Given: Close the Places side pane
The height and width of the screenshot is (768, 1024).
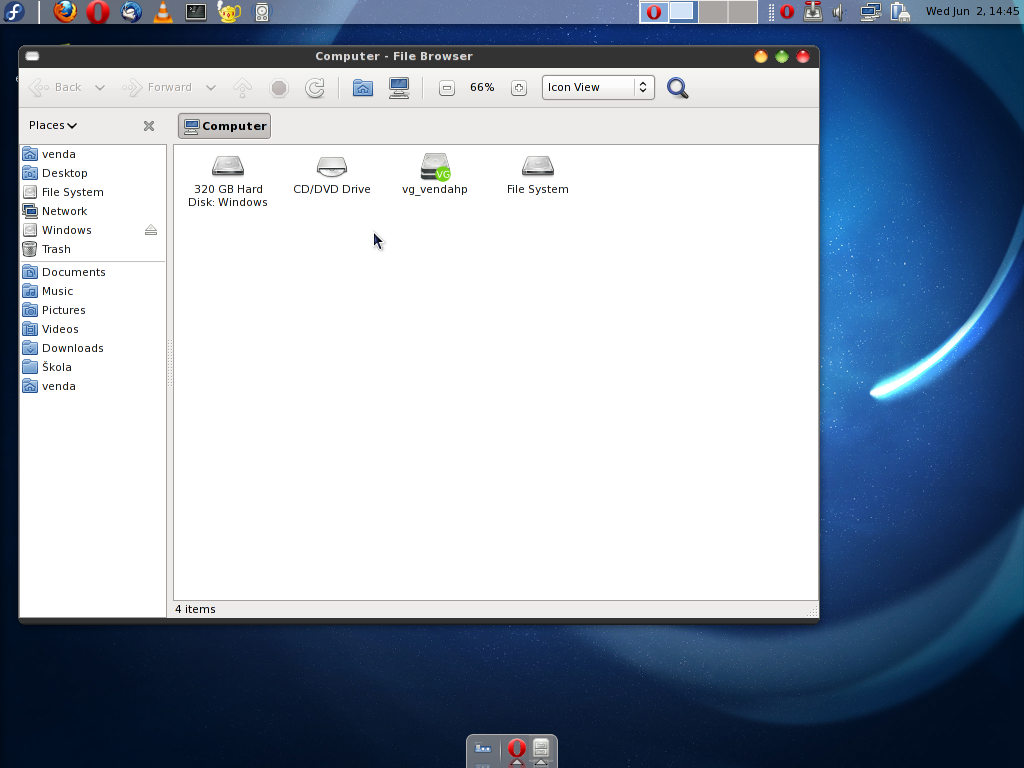Looking at the screenshot, I should coord(149,126).
